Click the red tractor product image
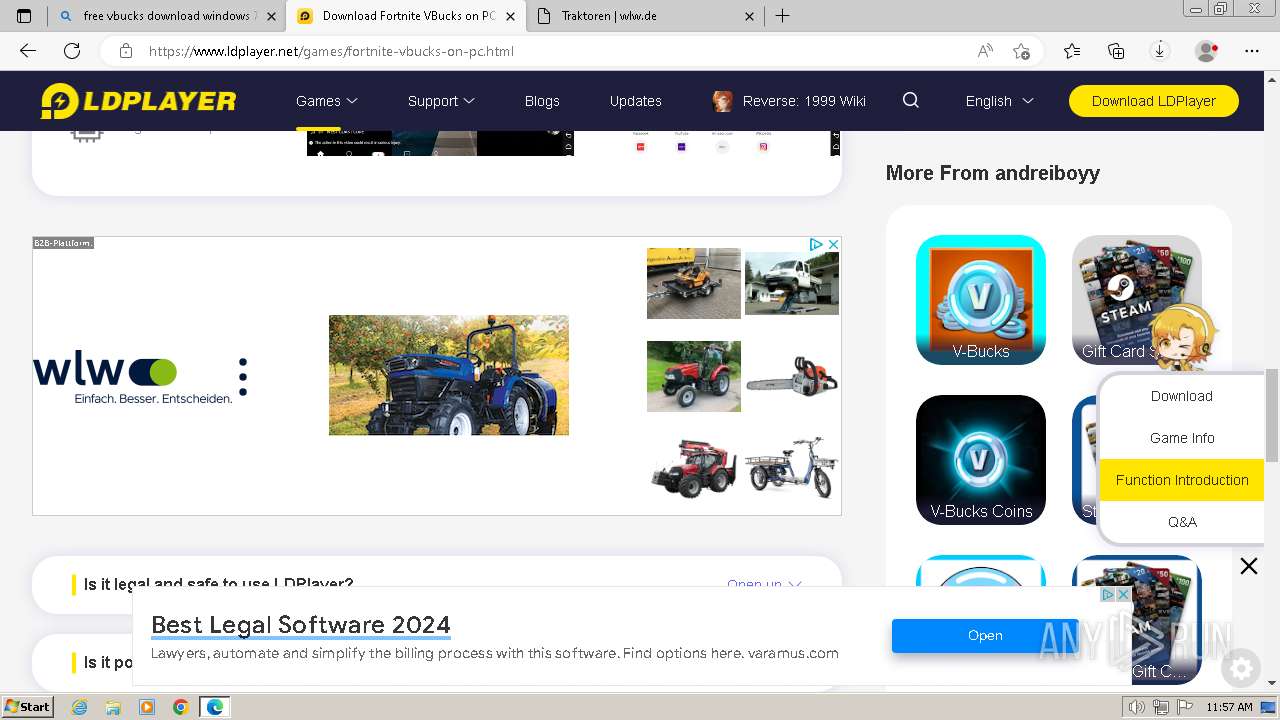Image resolution: width=1280 pixels, height=720 pixels. [x=694, y=376]
